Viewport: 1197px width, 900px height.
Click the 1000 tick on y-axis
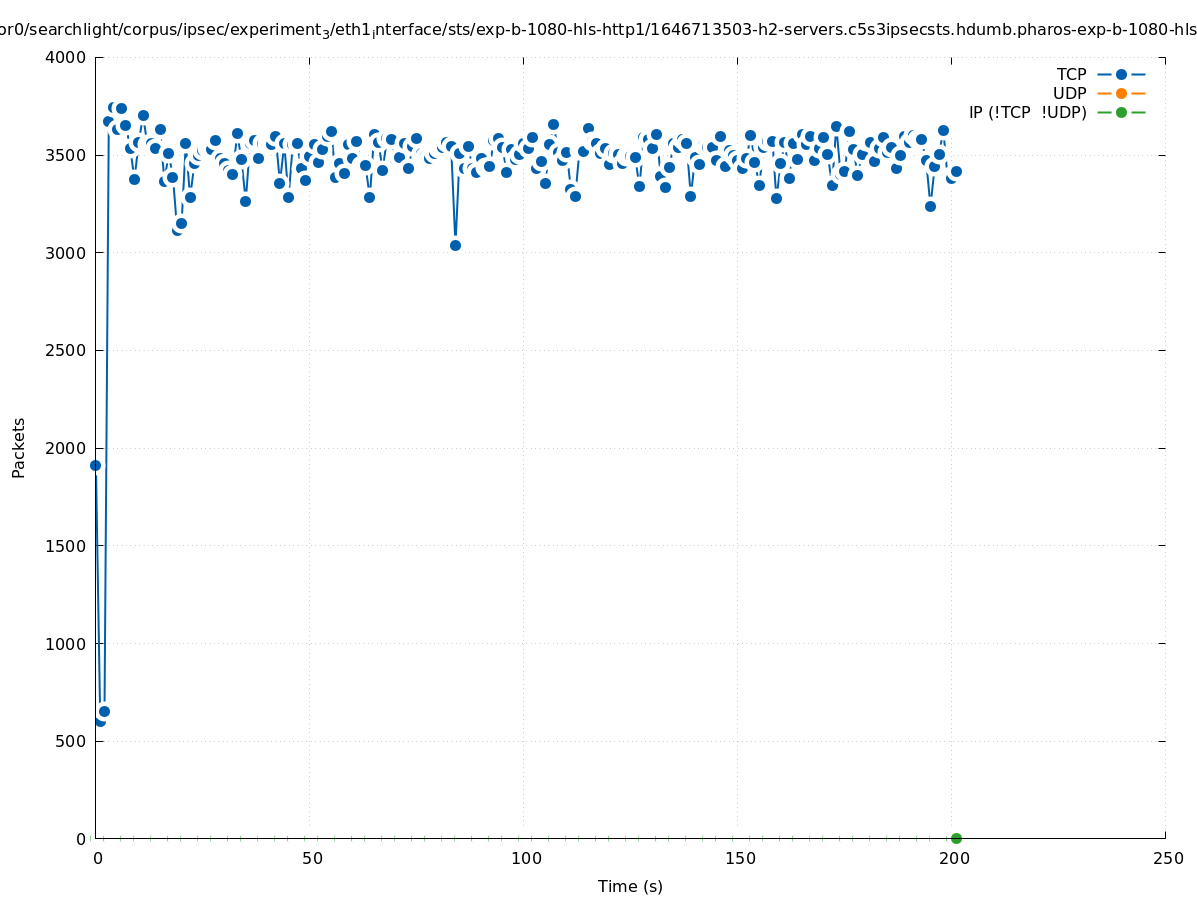(66, 643)
